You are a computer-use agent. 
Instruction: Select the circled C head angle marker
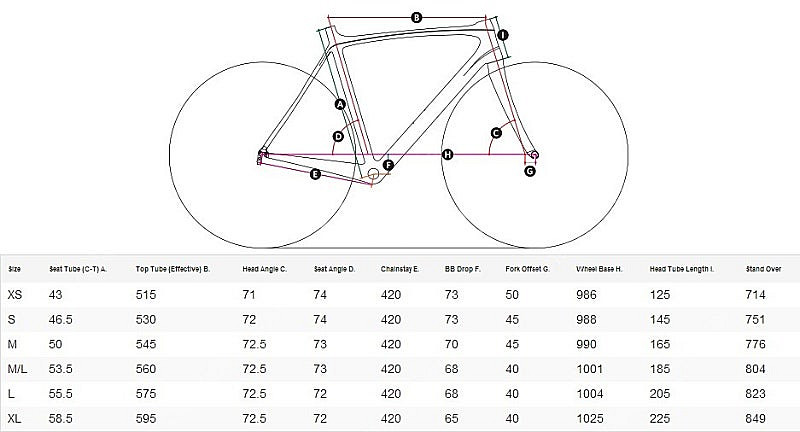(496, 133)
